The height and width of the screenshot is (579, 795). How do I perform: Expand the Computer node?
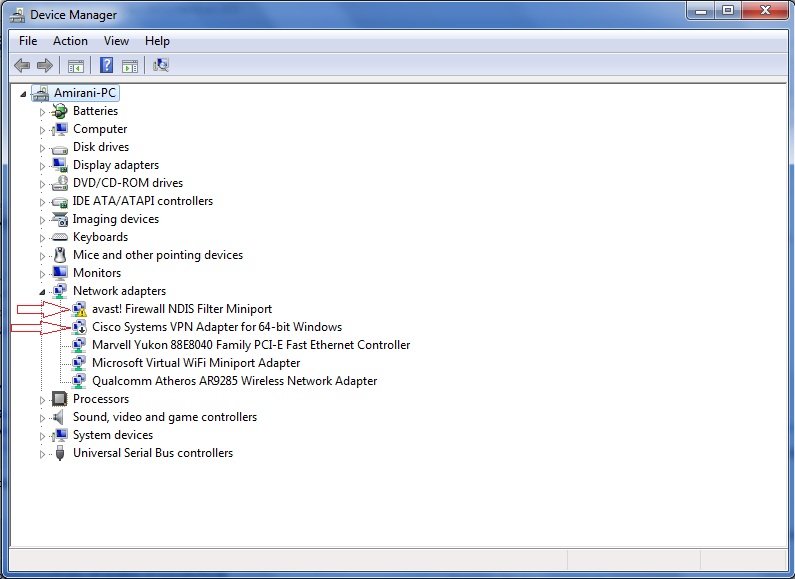pyautogui.click(x=42, y=130)
